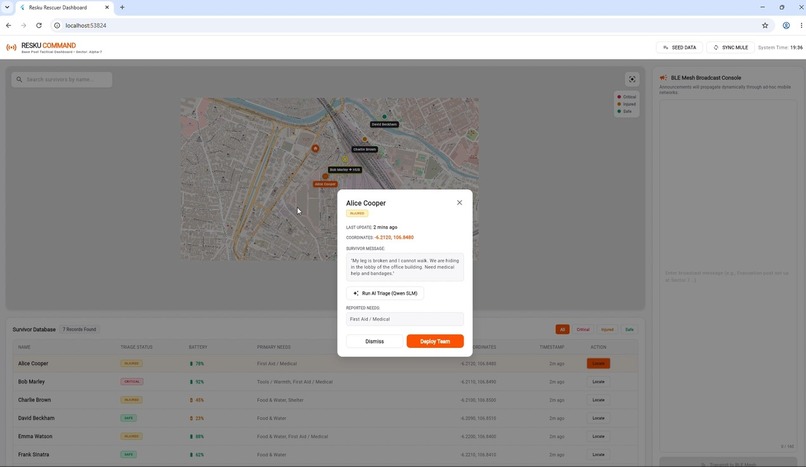806x467 pixels.
Task: Click the orange home base map marker
Action: click(315, 148)
